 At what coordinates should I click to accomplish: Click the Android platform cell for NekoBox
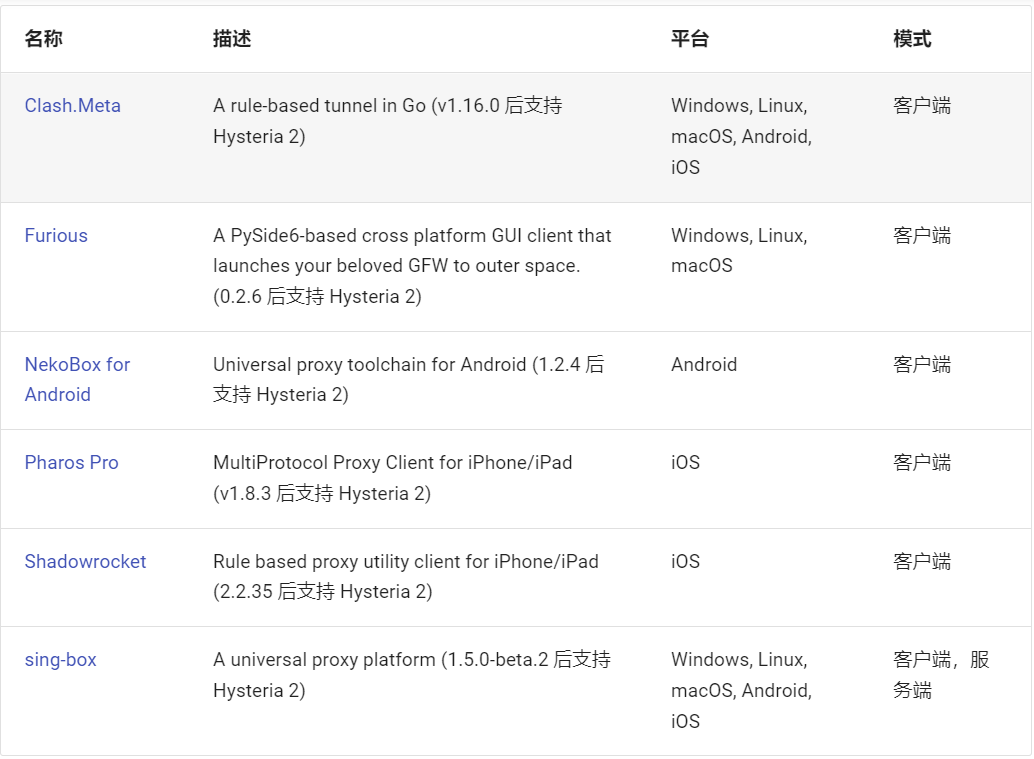click(x=704, y=365)
